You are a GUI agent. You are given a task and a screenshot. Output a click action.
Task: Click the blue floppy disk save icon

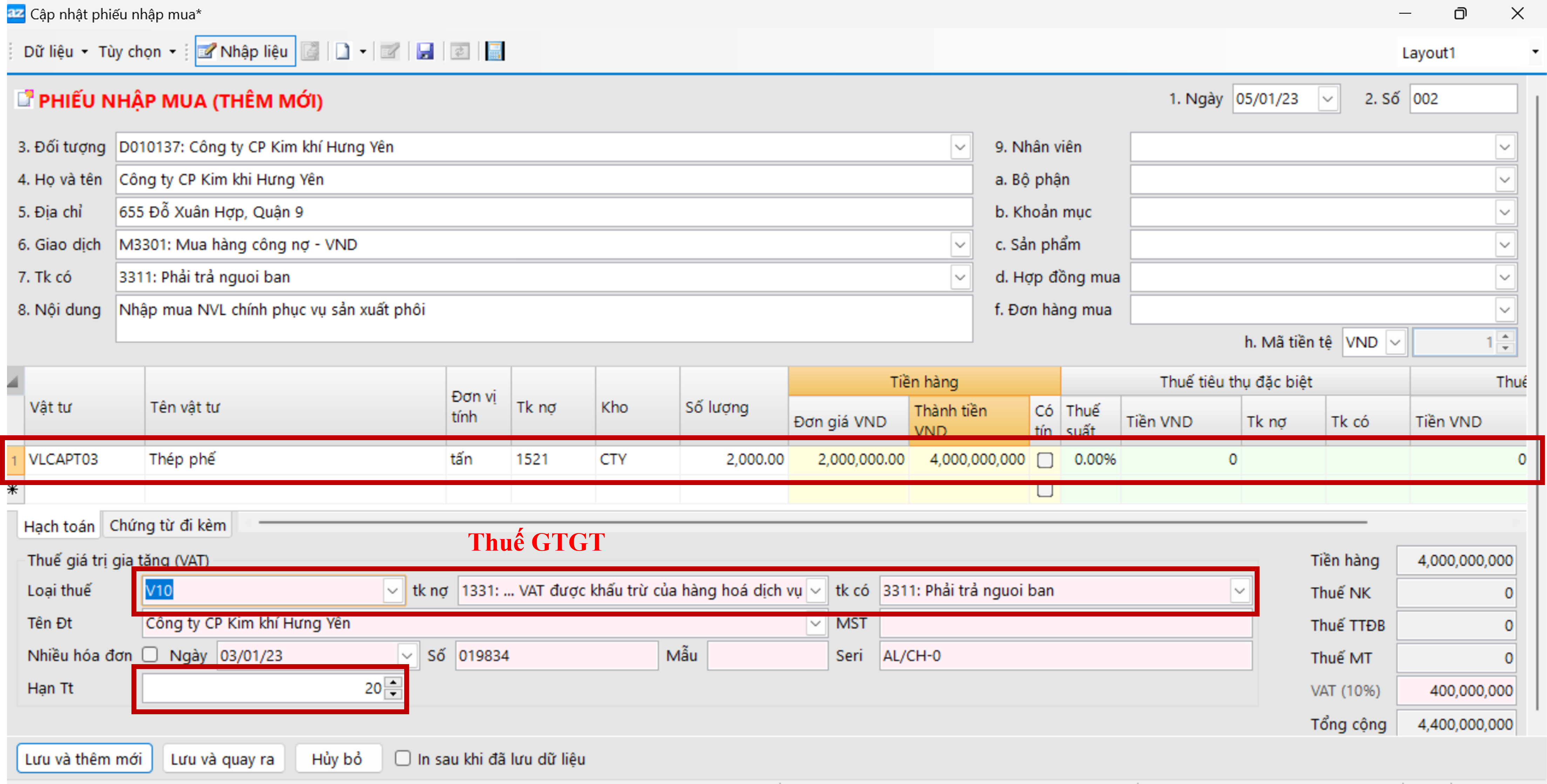[425, 52]
